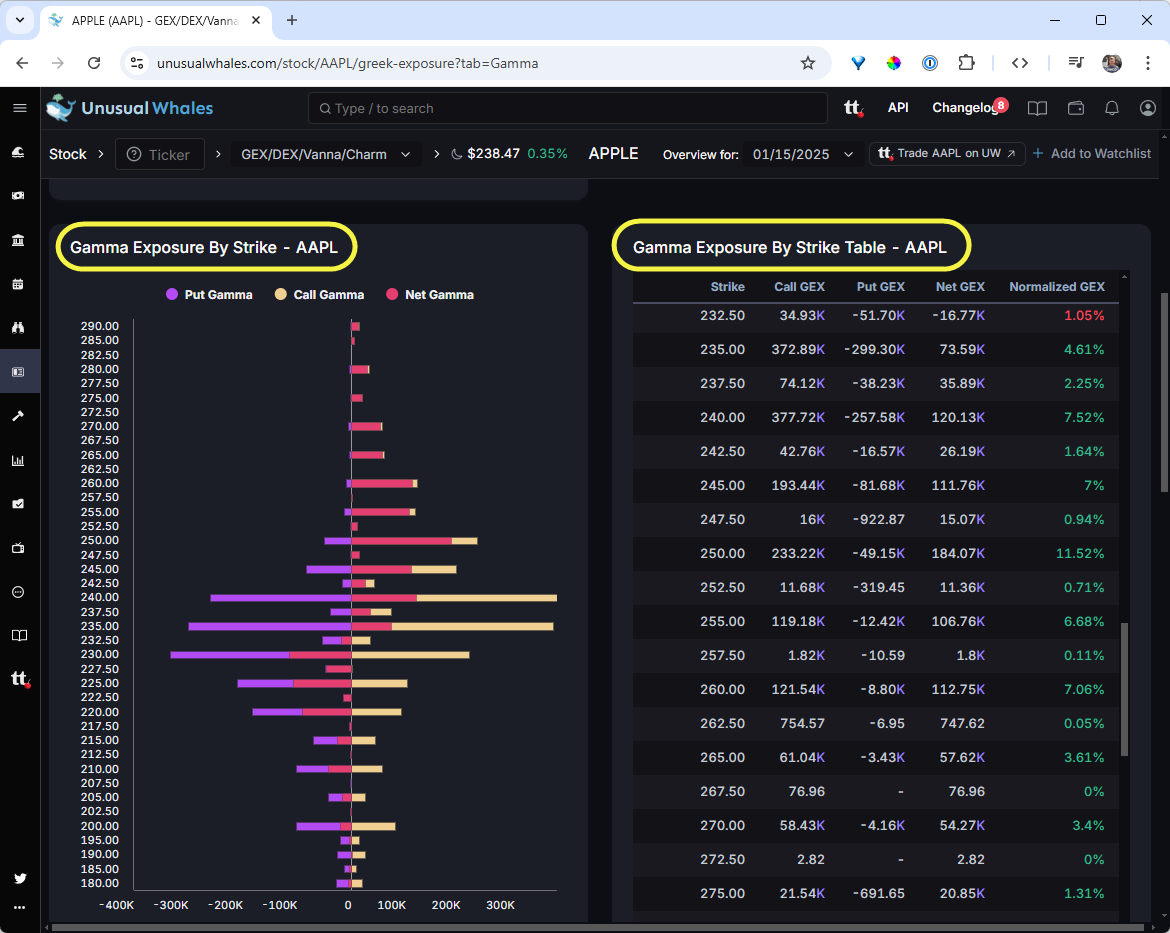Open the money bill icon in the sidebar

[x=19, y=196]
